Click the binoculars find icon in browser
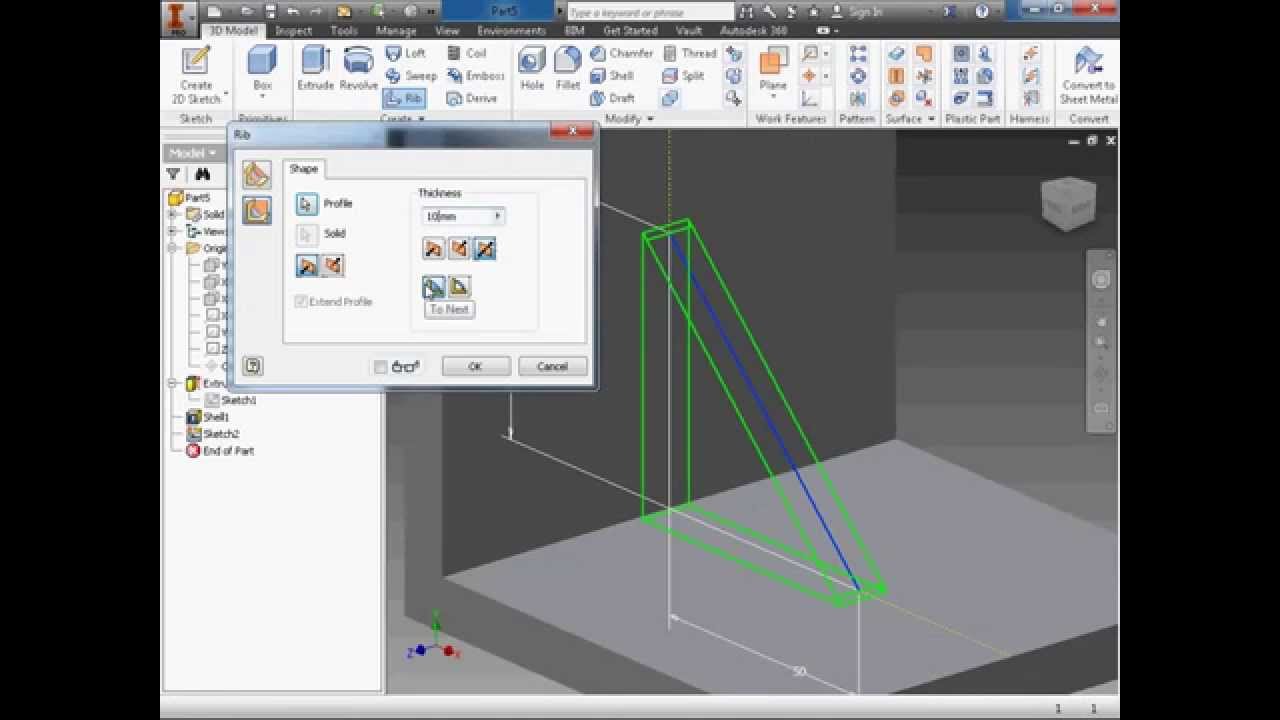 (x=202, y=174)
